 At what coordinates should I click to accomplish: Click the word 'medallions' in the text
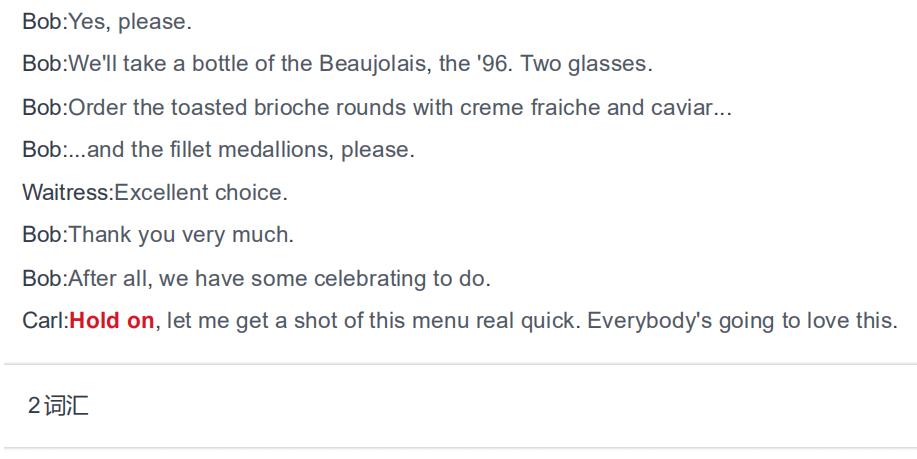coord(275,150)
